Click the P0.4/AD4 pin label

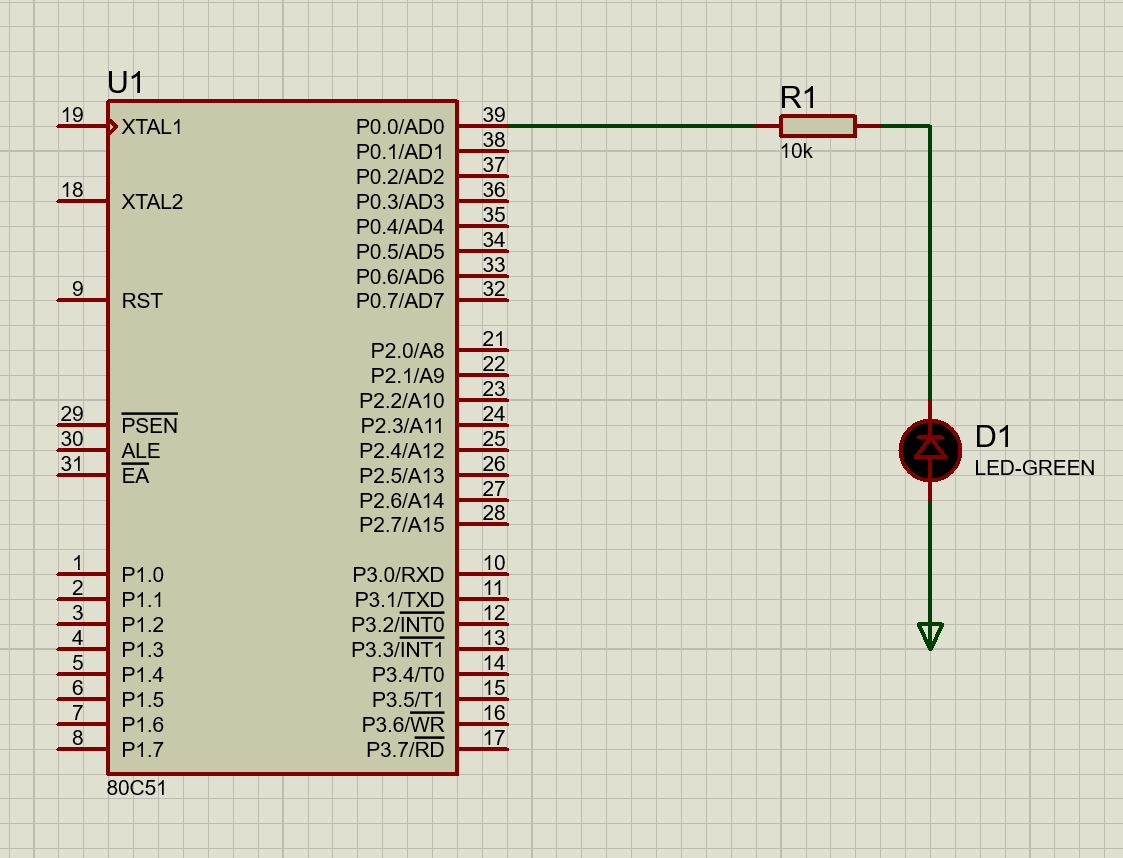[400, 227]
